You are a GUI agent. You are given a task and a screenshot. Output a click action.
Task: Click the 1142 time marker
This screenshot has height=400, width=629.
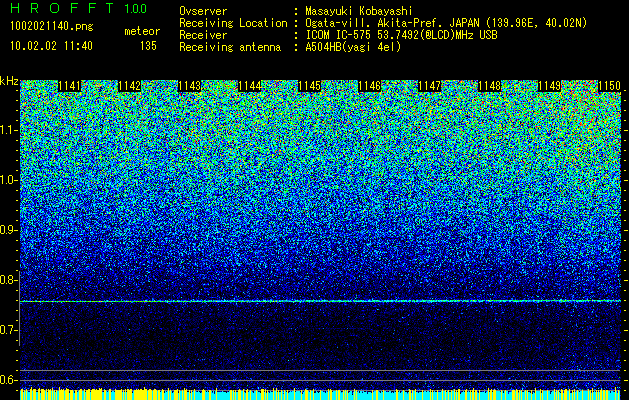pos(130,86)
